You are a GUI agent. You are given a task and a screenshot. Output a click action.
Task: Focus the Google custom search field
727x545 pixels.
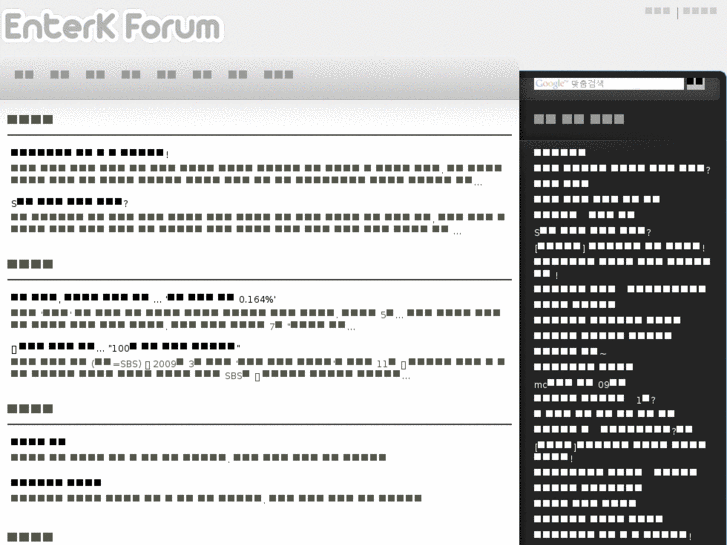click(608, 84)
